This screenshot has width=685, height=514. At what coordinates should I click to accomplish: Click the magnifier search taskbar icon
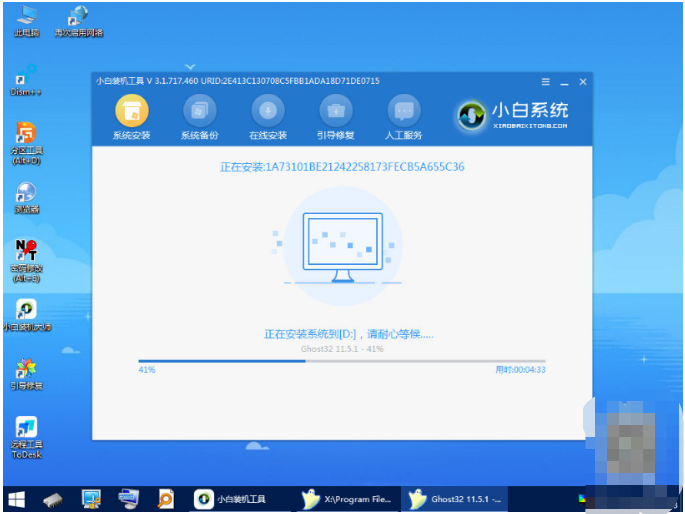[x=166, y=499]
